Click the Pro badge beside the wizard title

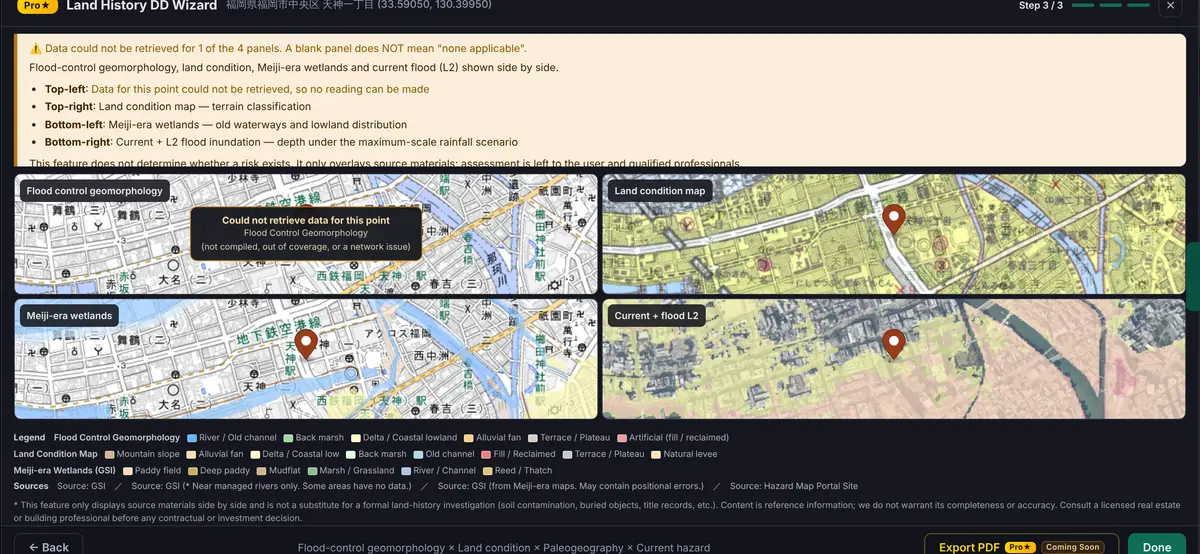coord(37,6)
